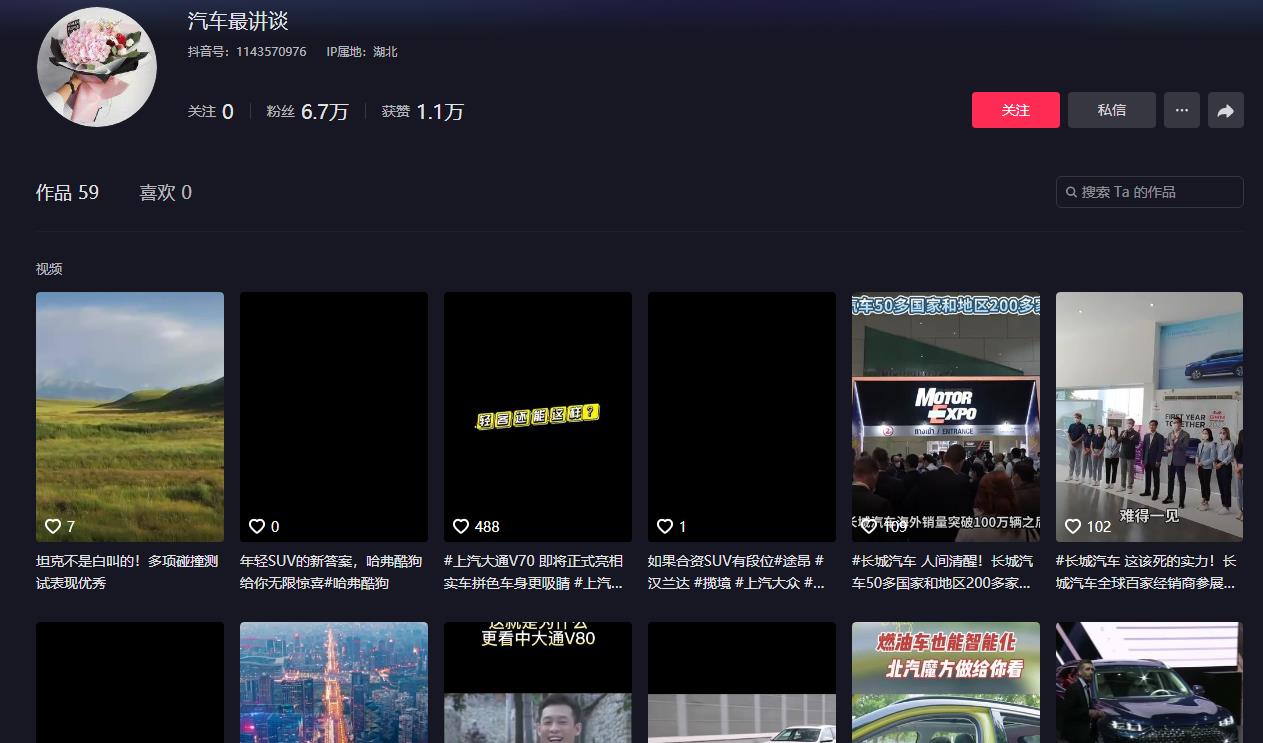Open the grassland video thumbnail
Viewport: 1263px width, 743px height.
pos(130,417)
